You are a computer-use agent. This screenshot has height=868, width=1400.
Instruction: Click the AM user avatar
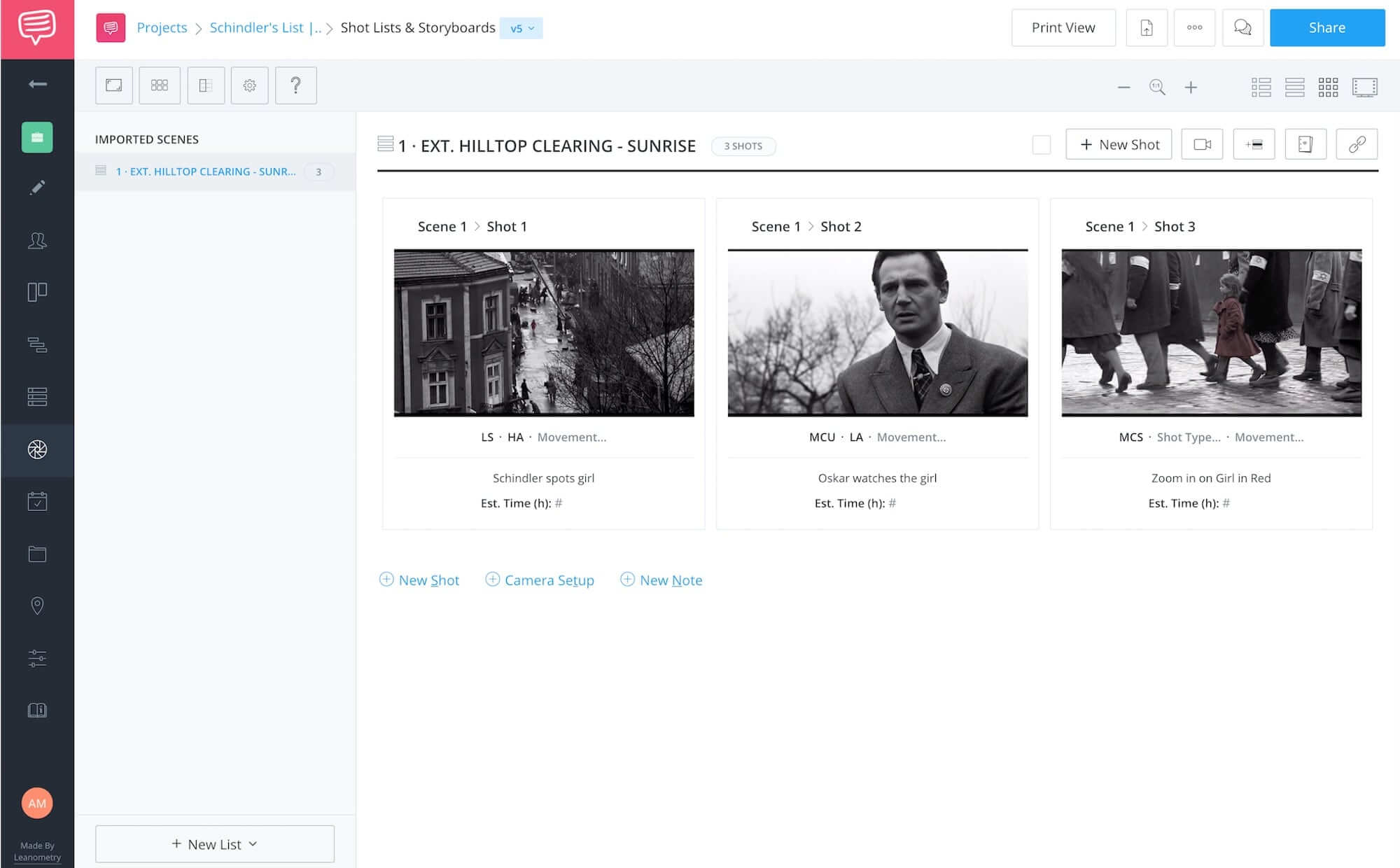click(37, 804)
